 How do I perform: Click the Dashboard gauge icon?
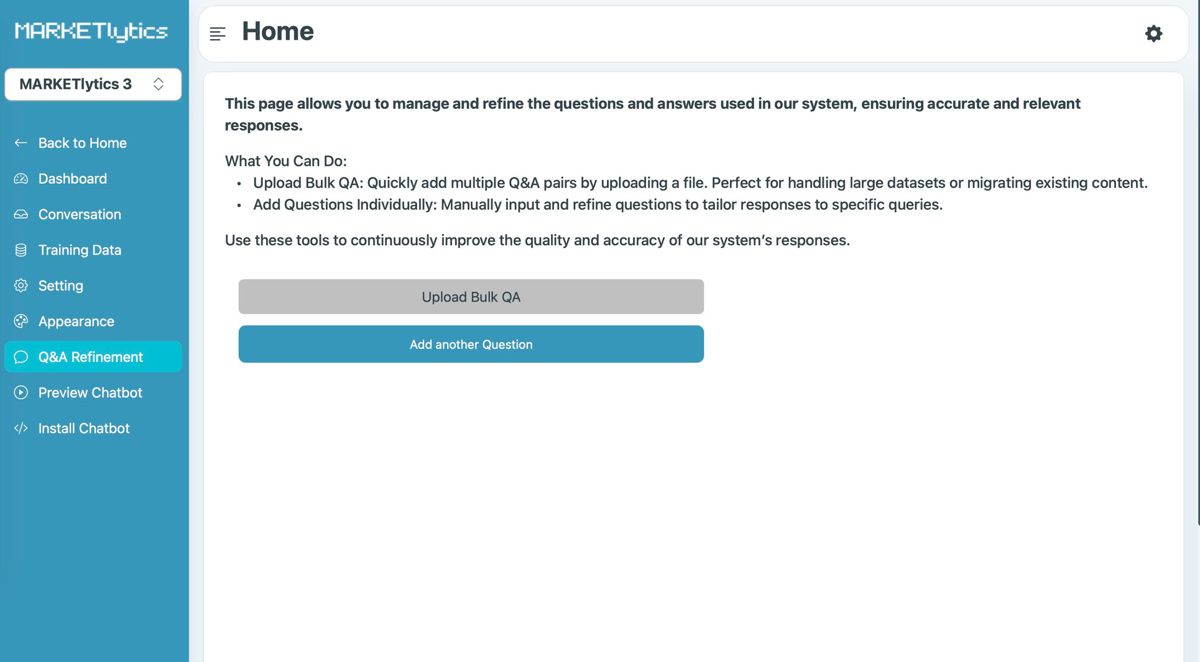point(21,179)
